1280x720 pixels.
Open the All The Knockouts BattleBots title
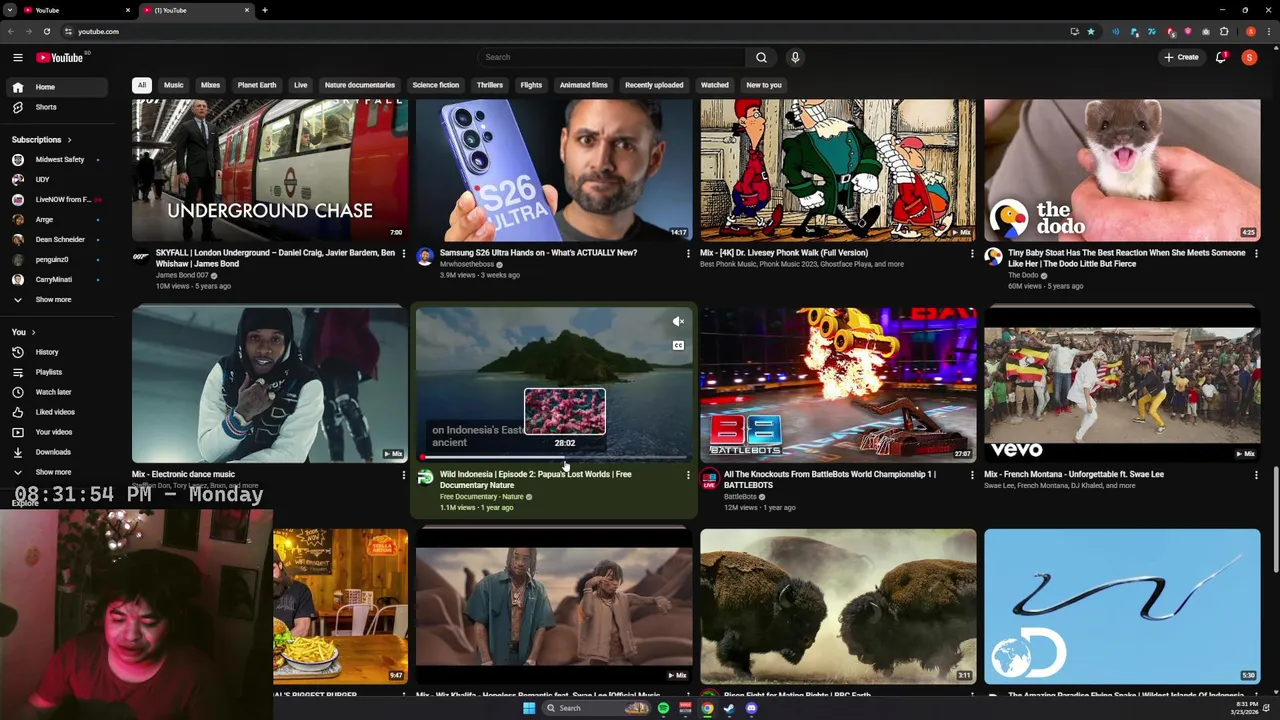click(830, 480)
